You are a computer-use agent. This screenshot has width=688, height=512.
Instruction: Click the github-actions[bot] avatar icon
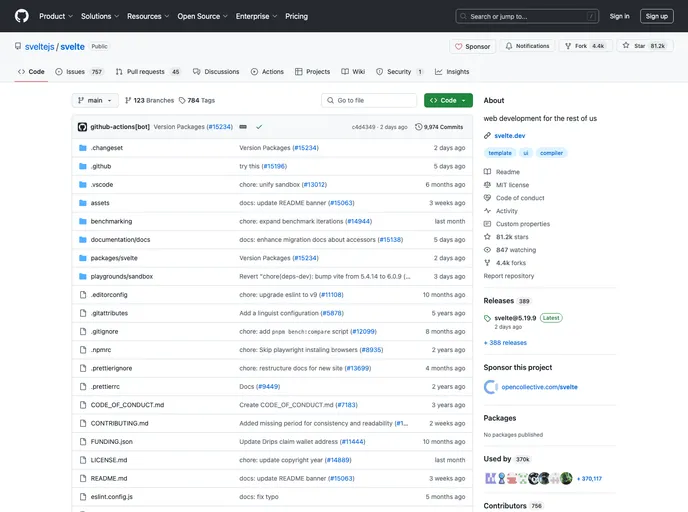coord(82,127)
